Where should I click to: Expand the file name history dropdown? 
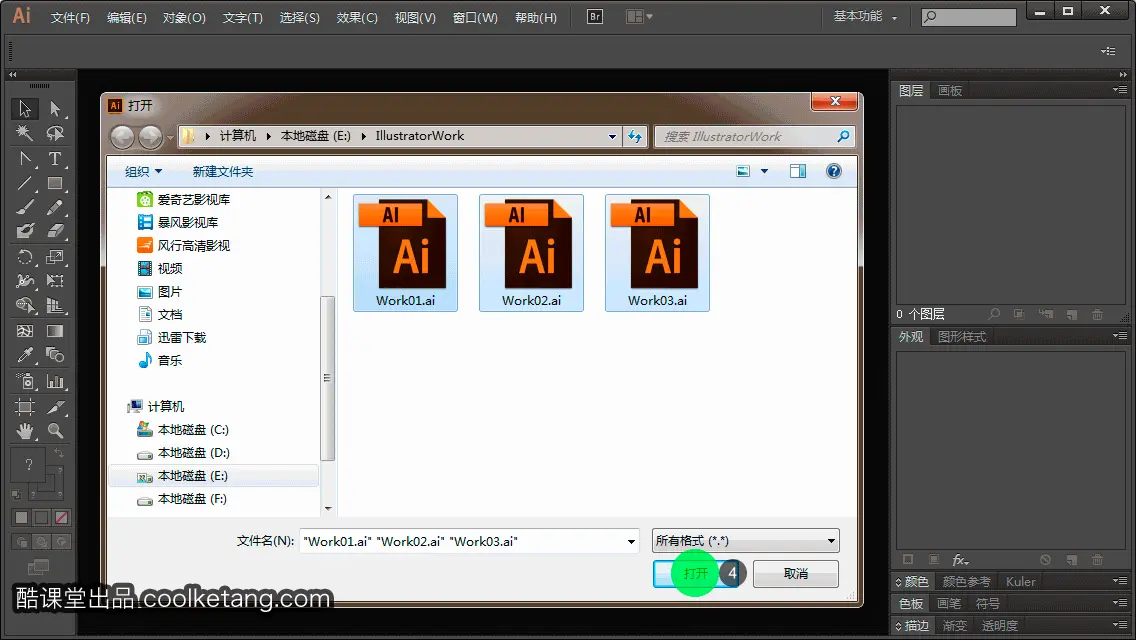pos(631,541)
